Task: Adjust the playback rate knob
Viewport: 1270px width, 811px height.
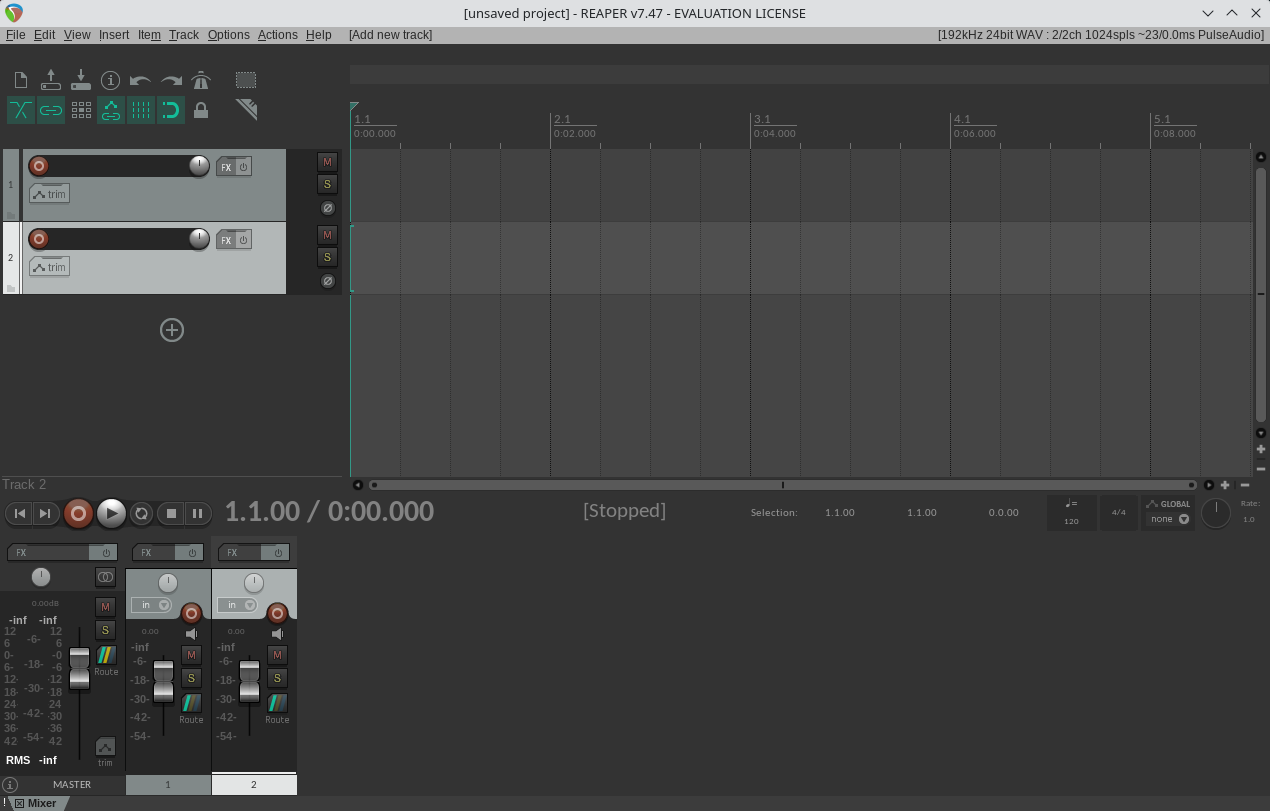Action: point(1216,513)
